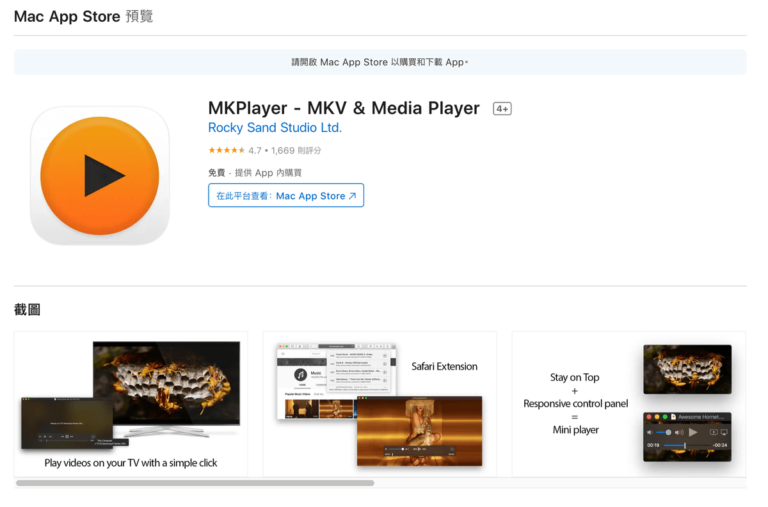Click the star rating 4.7 row

click(x=264, y=150)
